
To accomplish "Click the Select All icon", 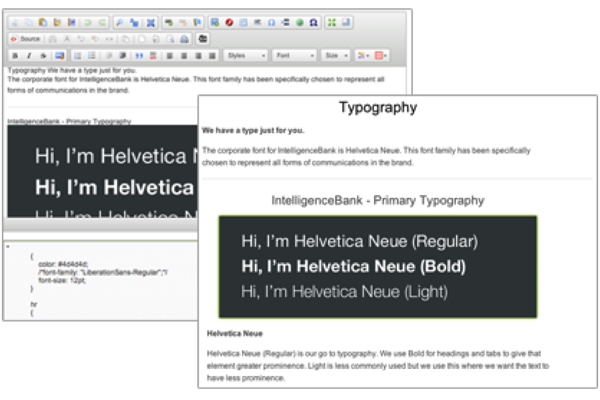I will (151, 23).
